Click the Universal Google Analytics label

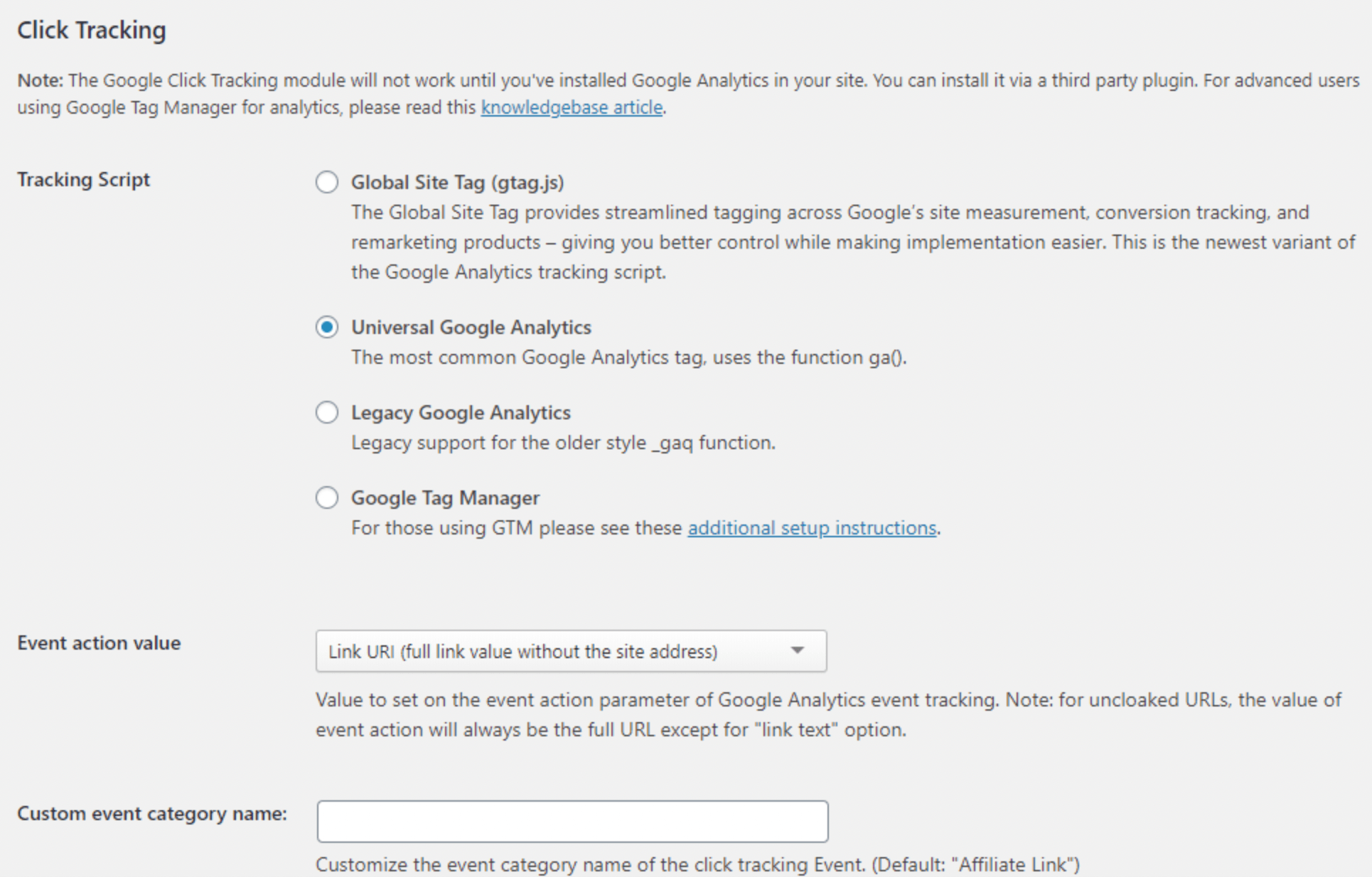(471, 328)
